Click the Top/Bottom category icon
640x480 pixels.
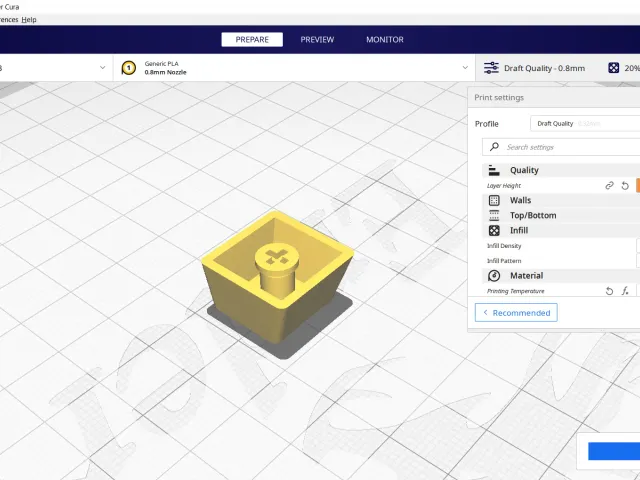point(494,215)
